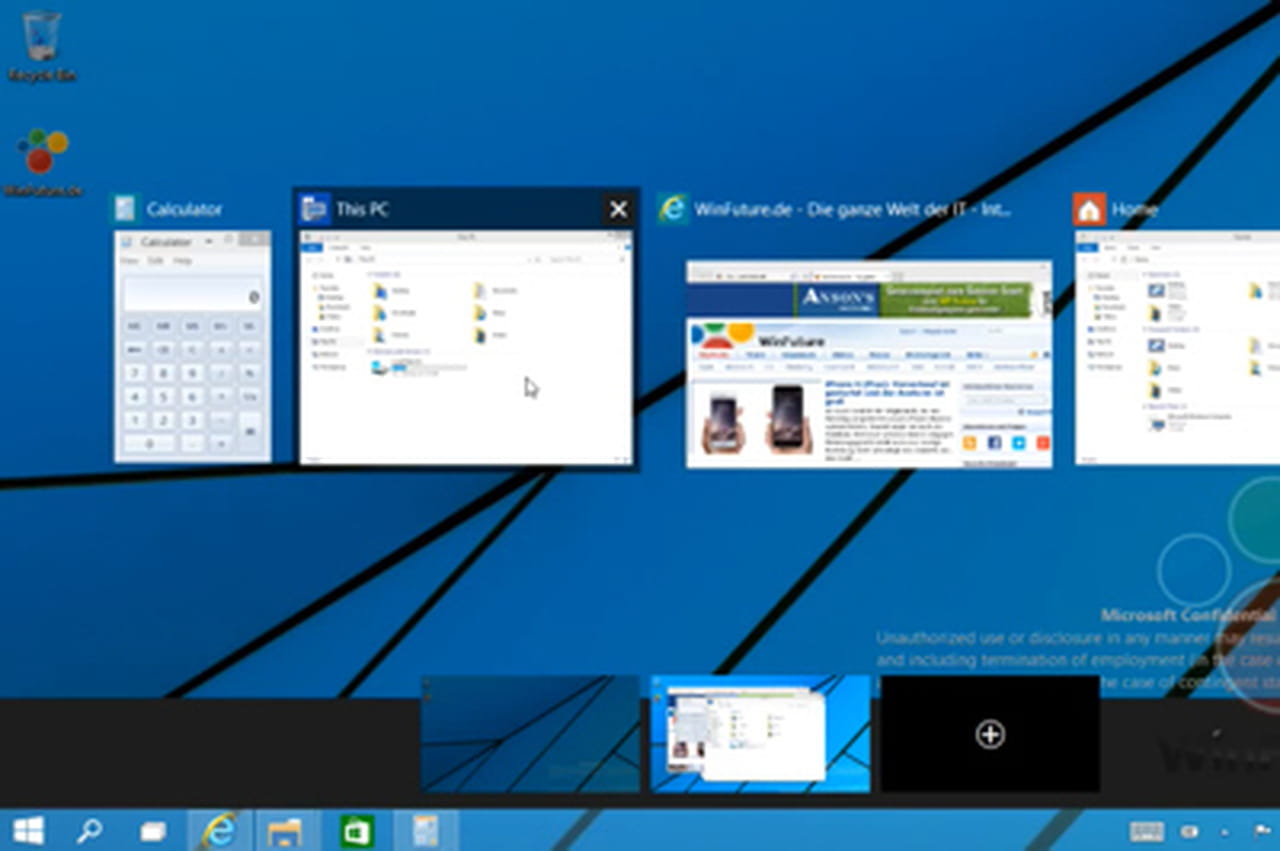Select the first empty virtual desktop thumbnail
The height and width of the screenshot is (851, 1280).
(530, 735)
